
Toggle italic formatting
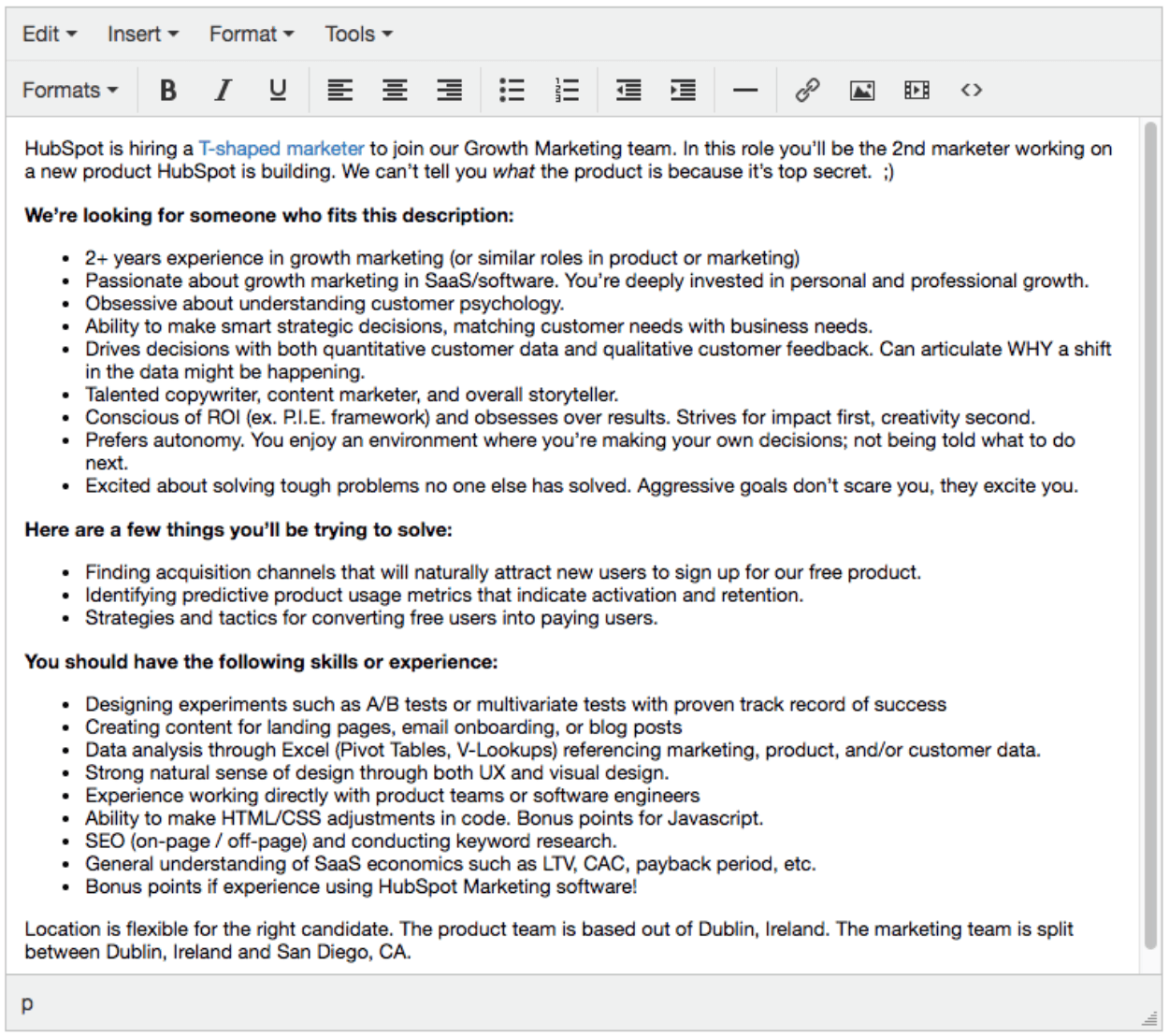[x=223, y=90]
